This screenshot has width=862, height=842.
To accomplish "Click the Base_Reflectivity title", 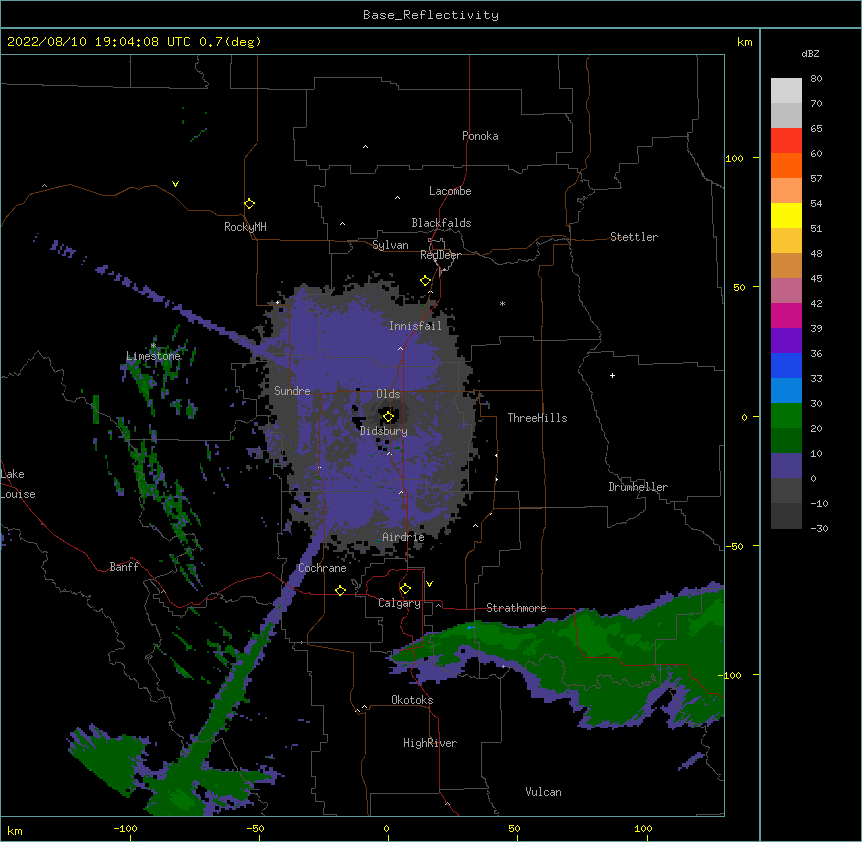I will [431, 15].
